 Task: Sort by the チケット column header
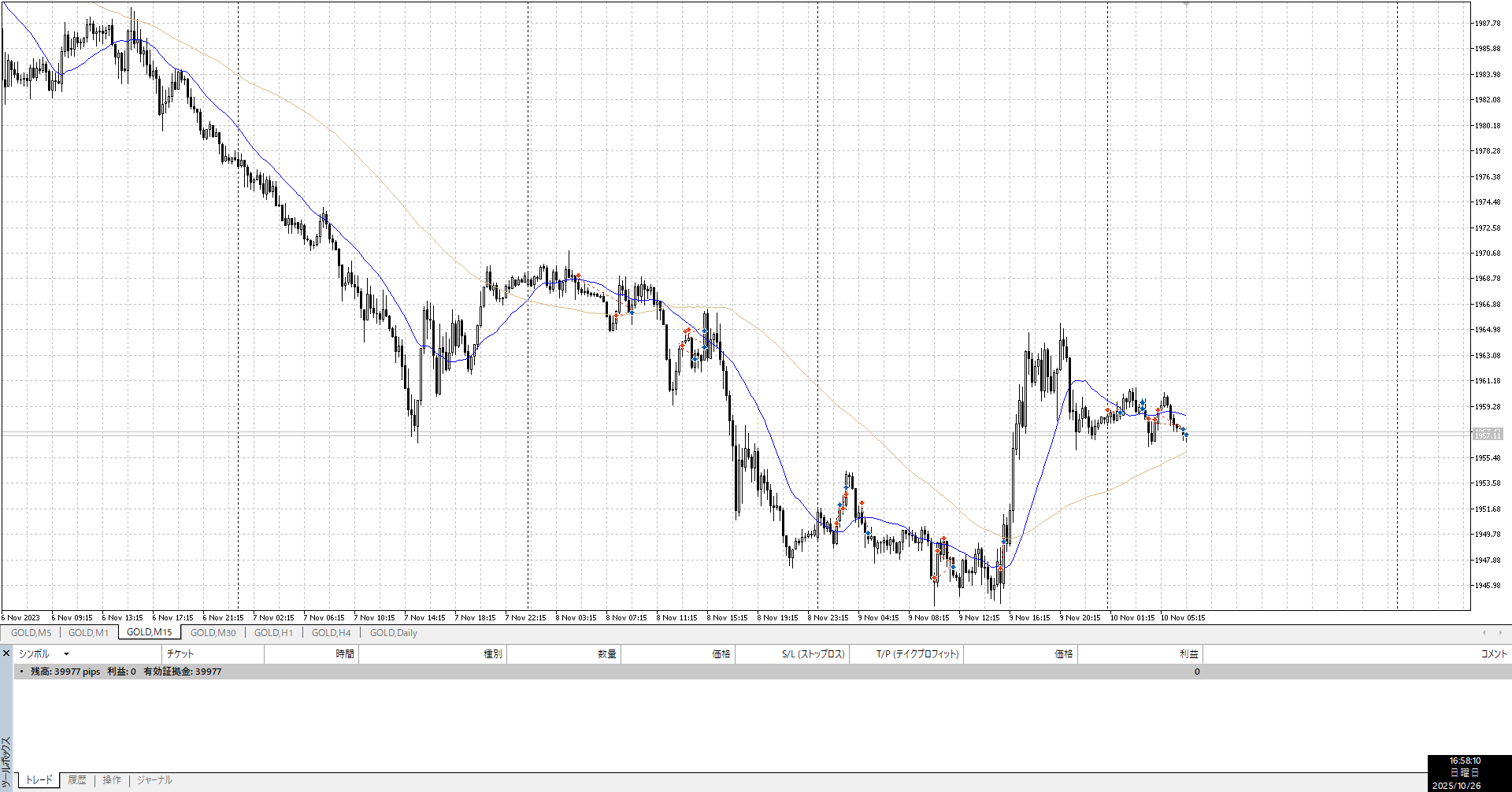click(180, 654)
